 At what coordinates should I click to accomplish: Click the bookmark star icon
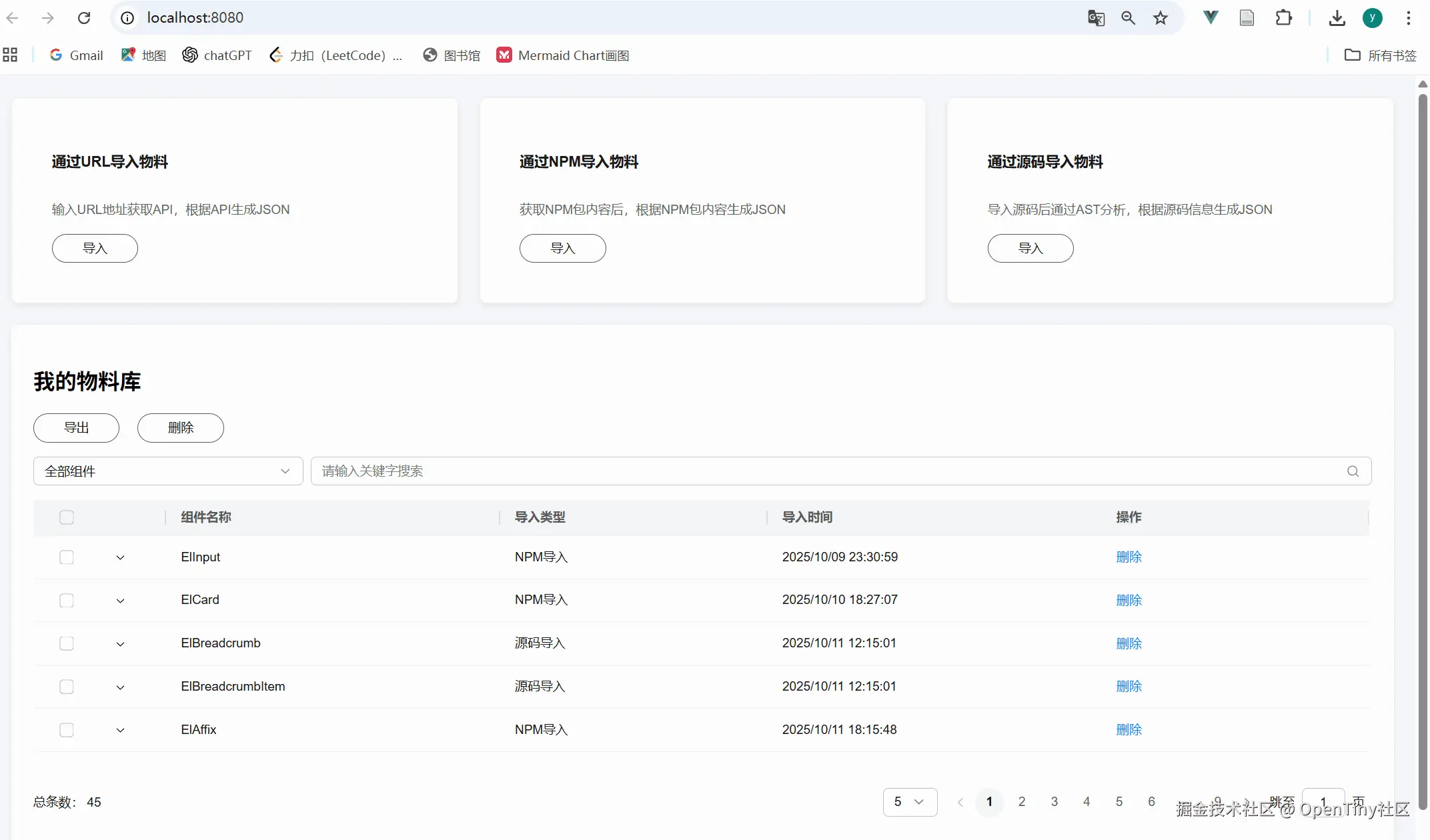pos(1161,18)
